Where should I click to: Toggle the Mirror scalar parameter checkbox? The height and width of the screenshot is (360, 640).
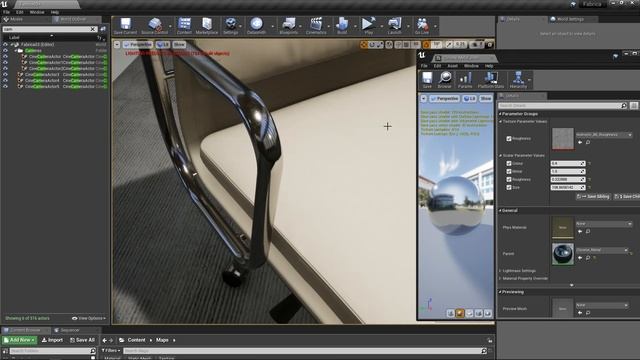[x=509, y=171]
